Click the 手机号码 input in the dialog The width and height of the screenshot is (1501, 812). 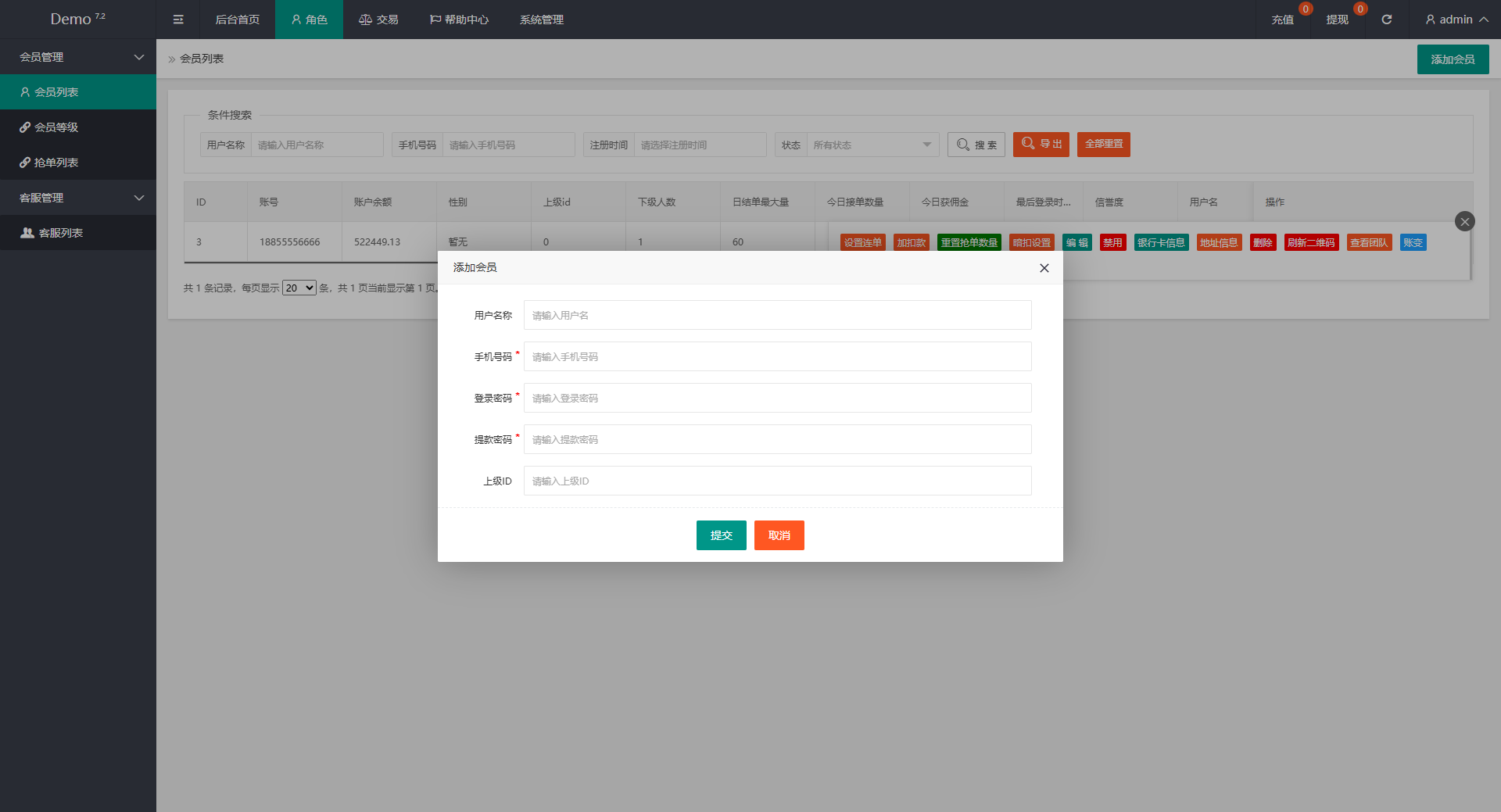click(x=777, y=357)
